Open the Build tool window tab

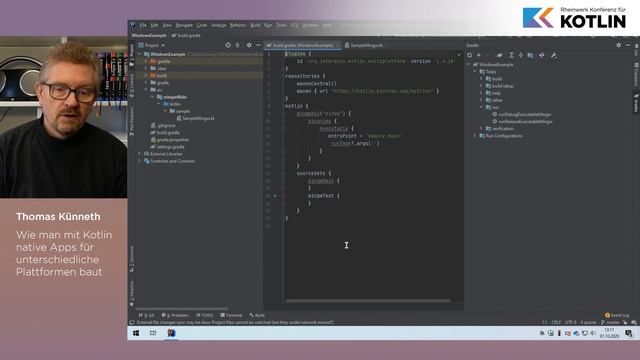257,315
